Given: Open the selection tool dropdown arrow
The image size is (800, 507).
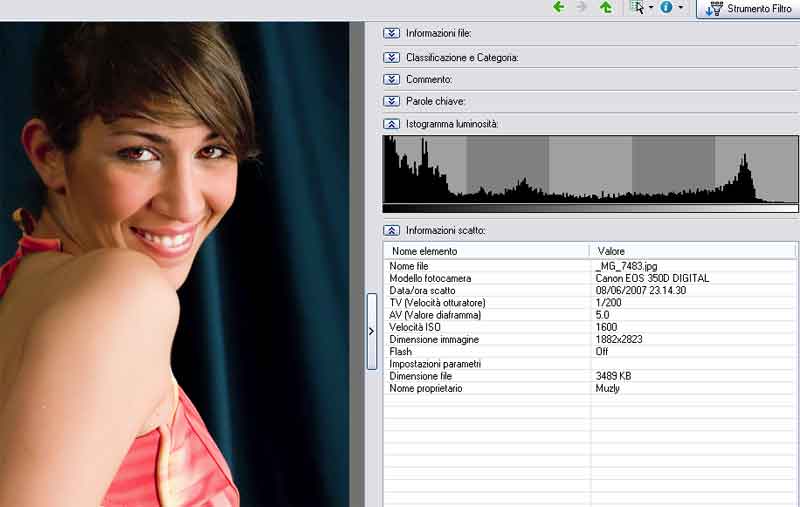Looking at the screenshot, I should (651, 8).
